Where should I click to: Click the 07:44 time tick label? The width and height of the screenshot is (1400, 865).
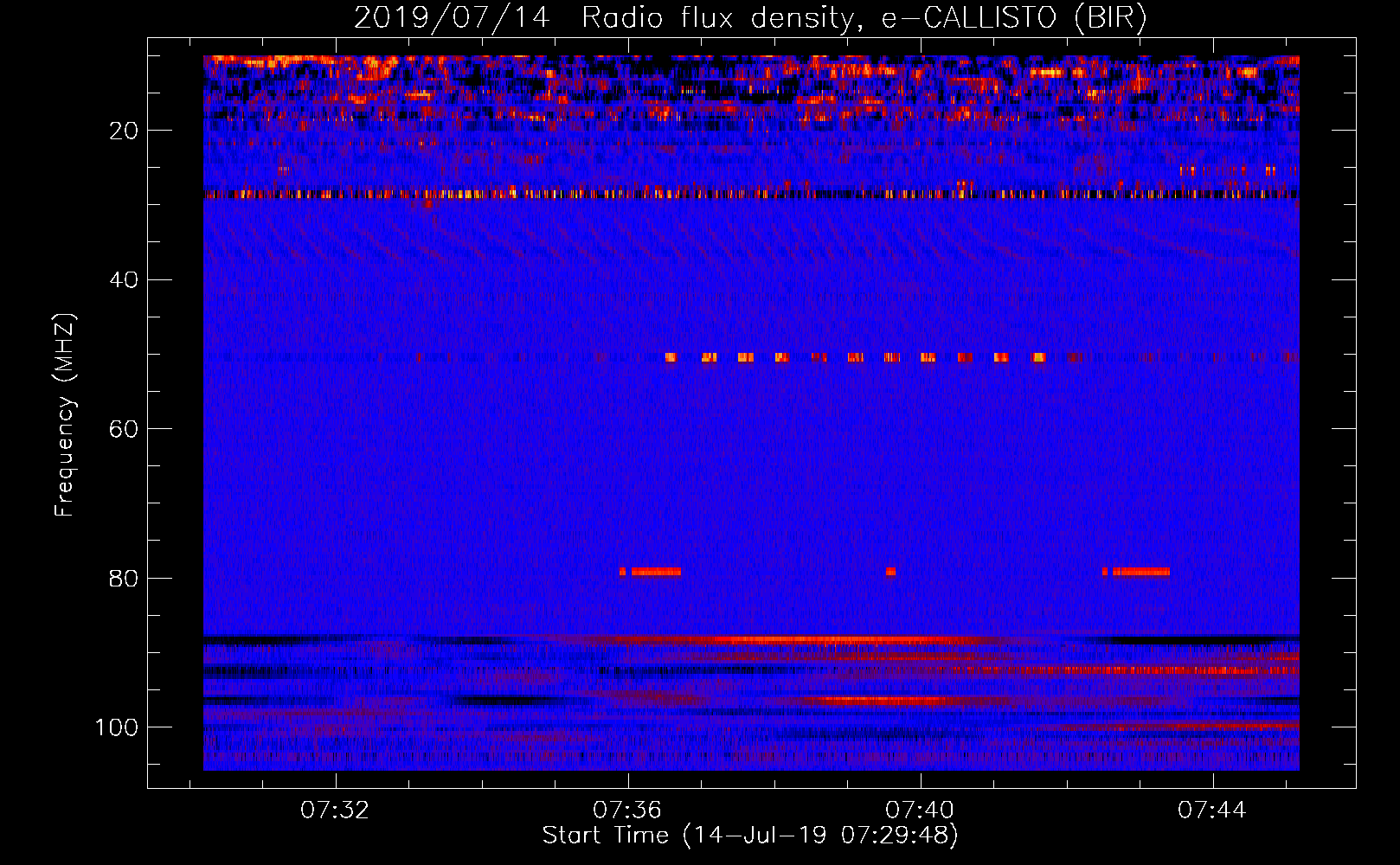pyautogui.click(x=1212, y=811)
